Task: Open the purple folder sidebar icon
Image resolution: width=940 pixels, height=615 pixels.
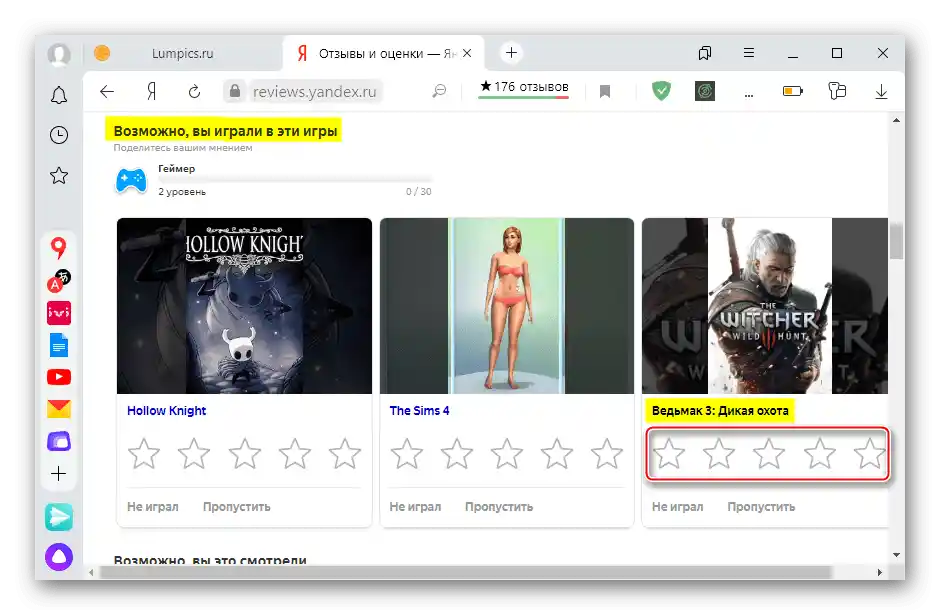Action: click(x=59, y=441)
